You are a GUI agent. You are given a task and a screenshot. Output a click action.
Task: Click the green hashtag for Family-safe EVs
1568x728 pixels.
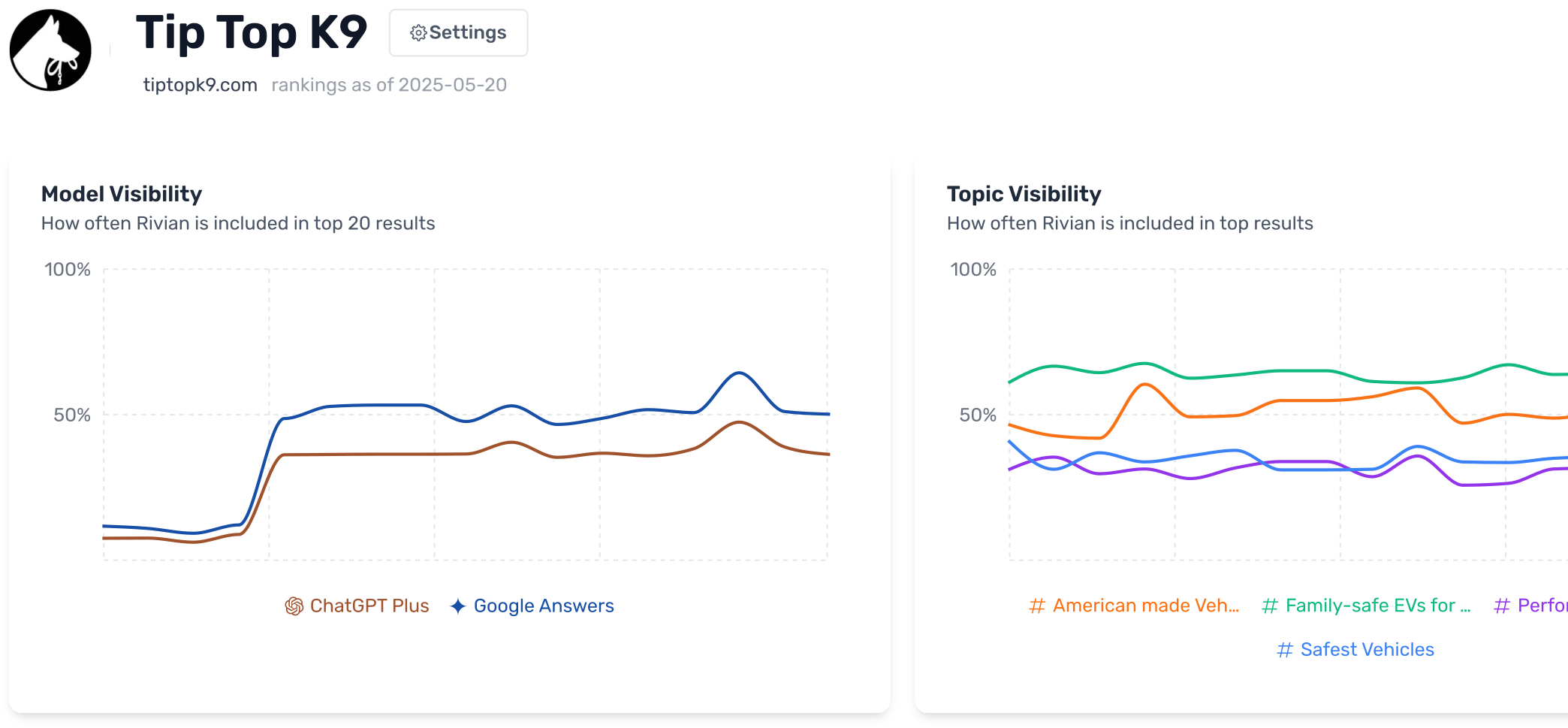coord(1270,606)
